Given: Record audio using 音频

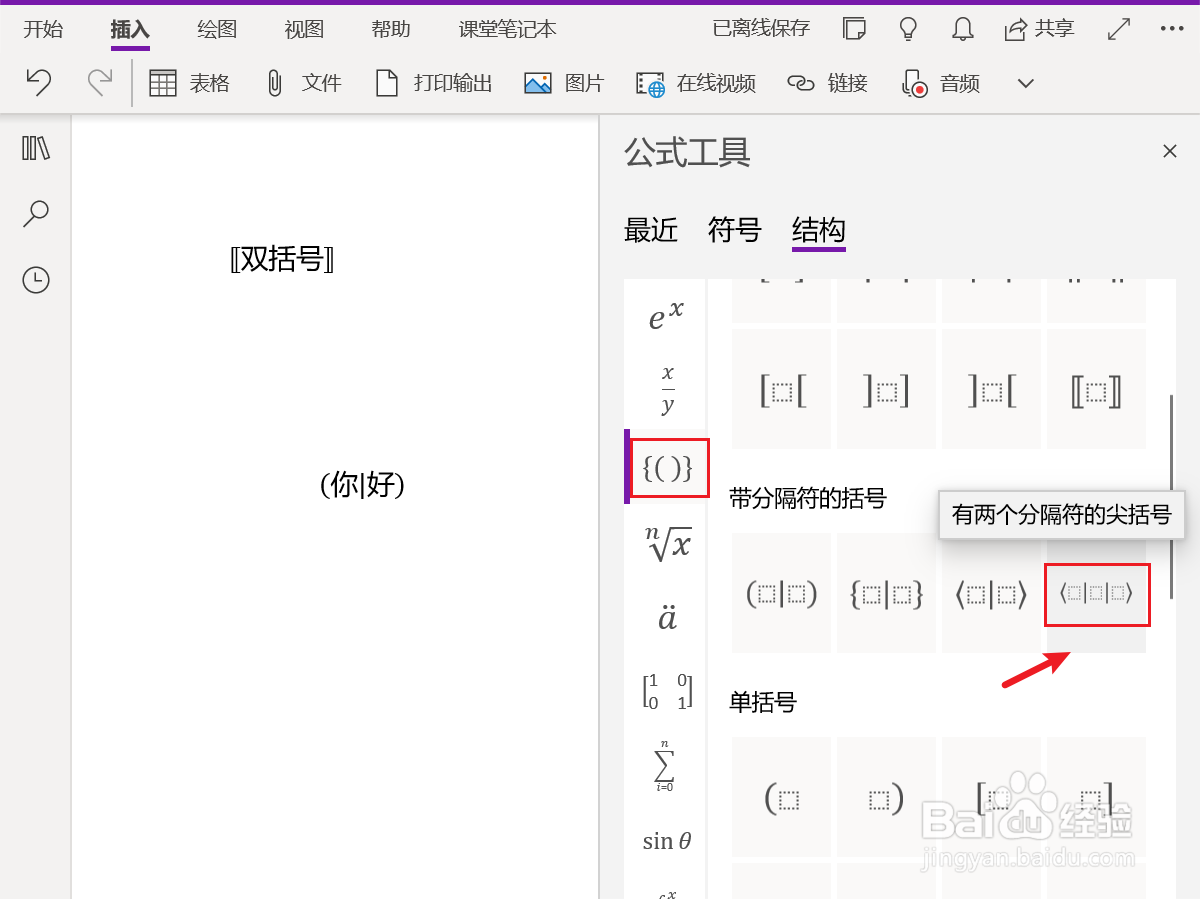Looking at the screenshot, I should (x=940, y=83).
